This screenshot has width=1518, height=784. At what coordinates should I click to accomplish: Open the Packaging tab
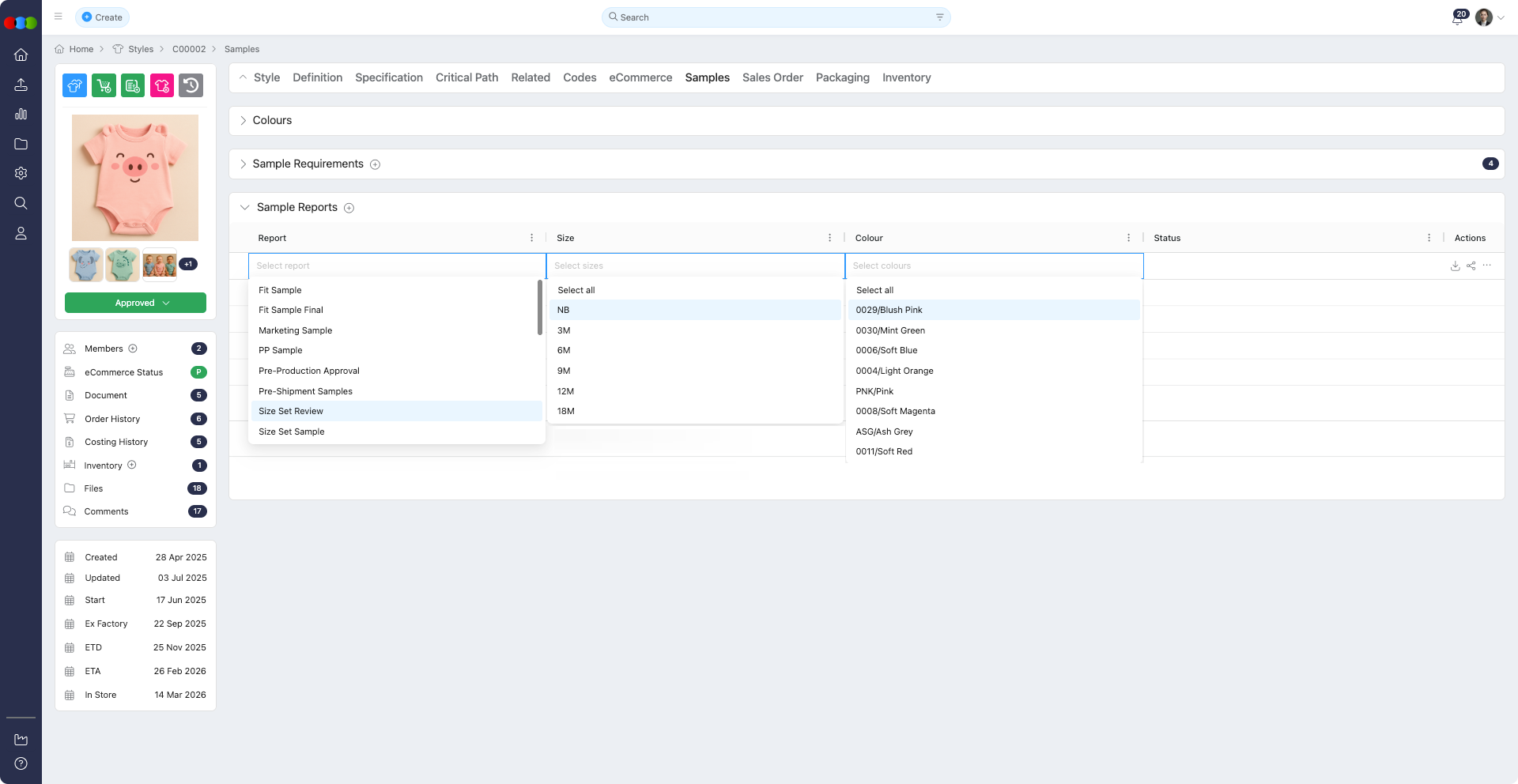(x=842, y=77)
